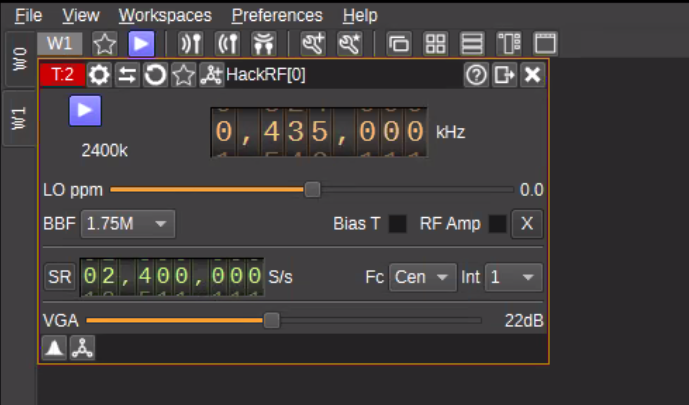The image size is (689, 405).
Task: Add a MIMO device
Action: pyautogui.click(x=264, y=44)
